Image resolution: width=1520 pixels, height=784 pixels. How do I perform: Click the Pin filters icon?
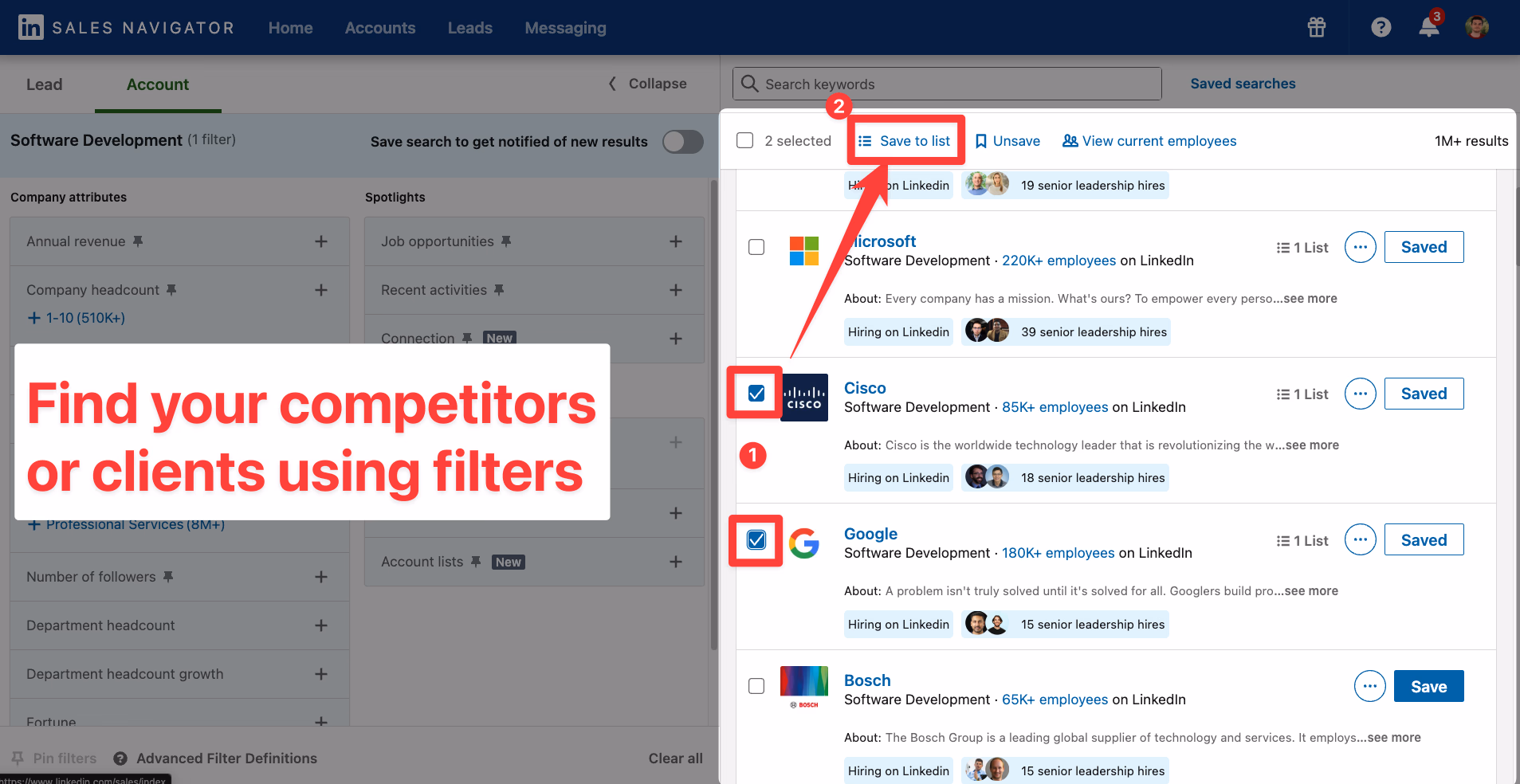[x=18, y=759]
